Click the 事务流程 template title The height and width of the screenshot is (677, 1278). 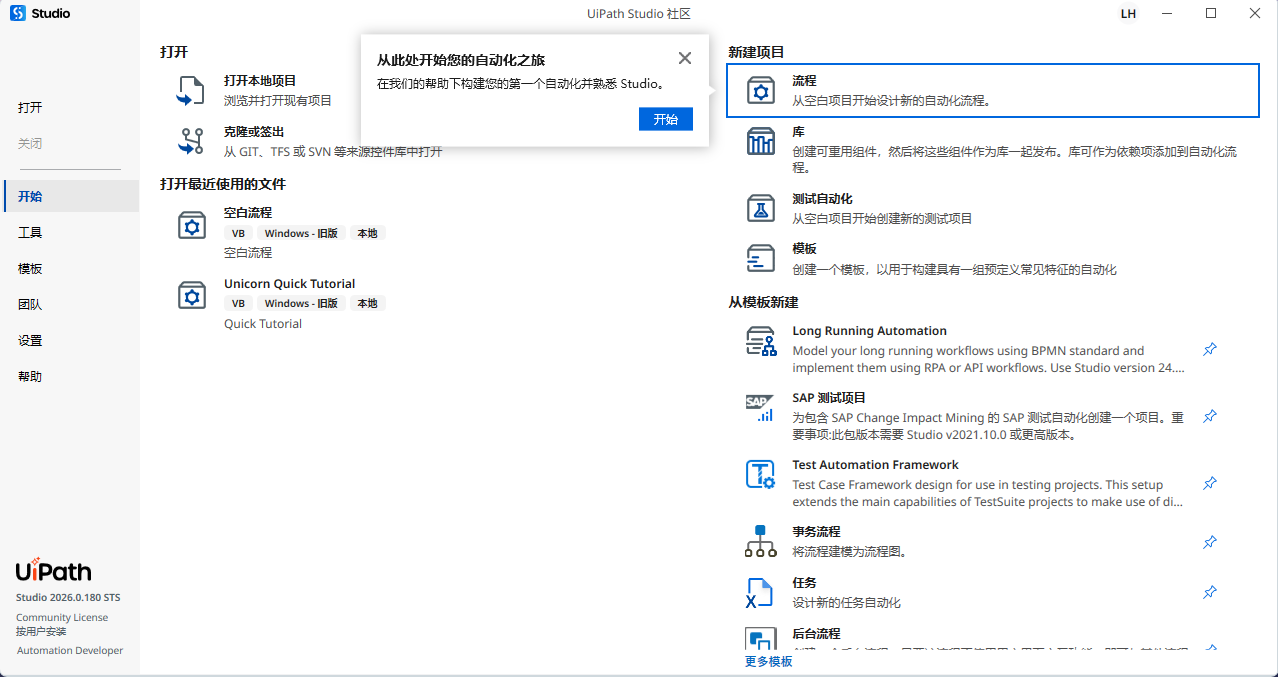point(816,531)
